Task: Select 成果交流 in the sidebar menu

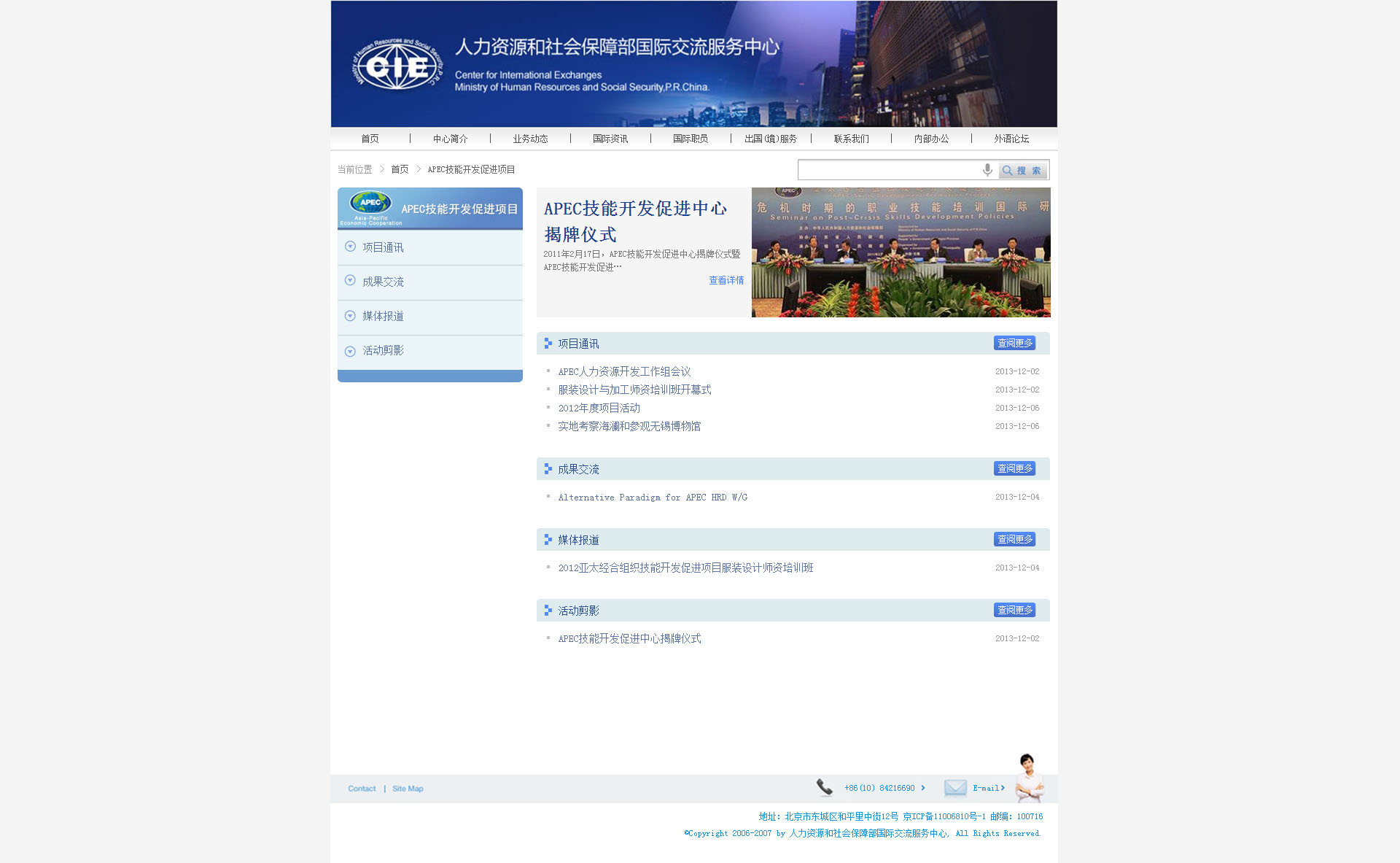Action: coord(383,282)
